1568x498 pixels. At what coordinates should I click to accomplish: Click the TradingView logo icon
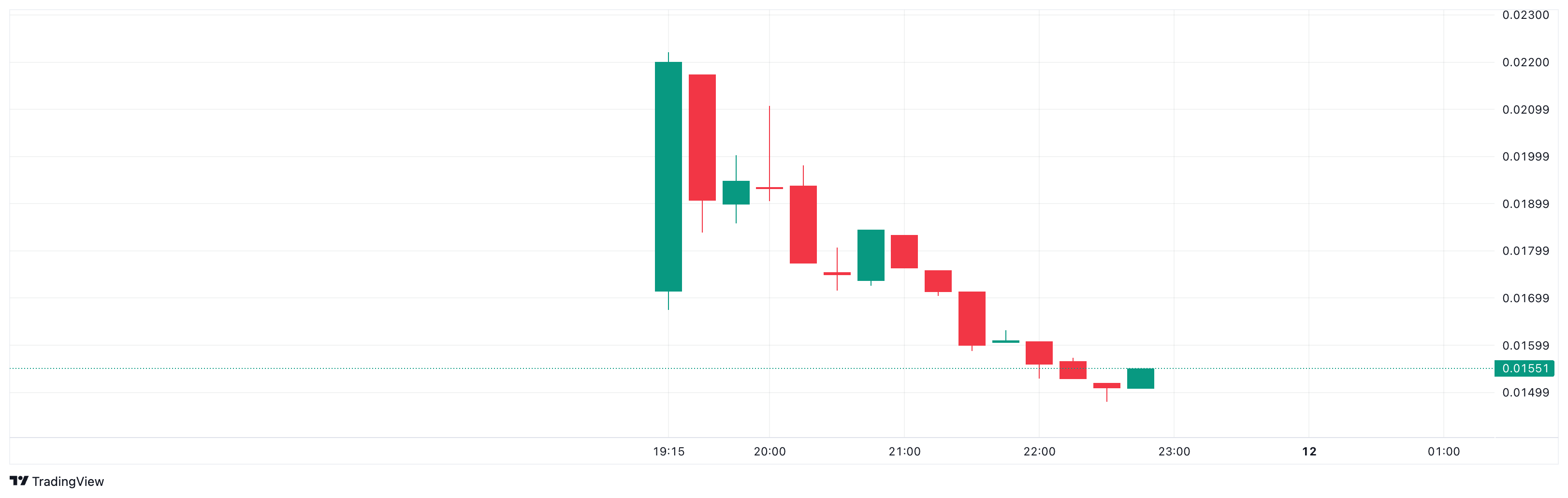click(x=19, y=481)
